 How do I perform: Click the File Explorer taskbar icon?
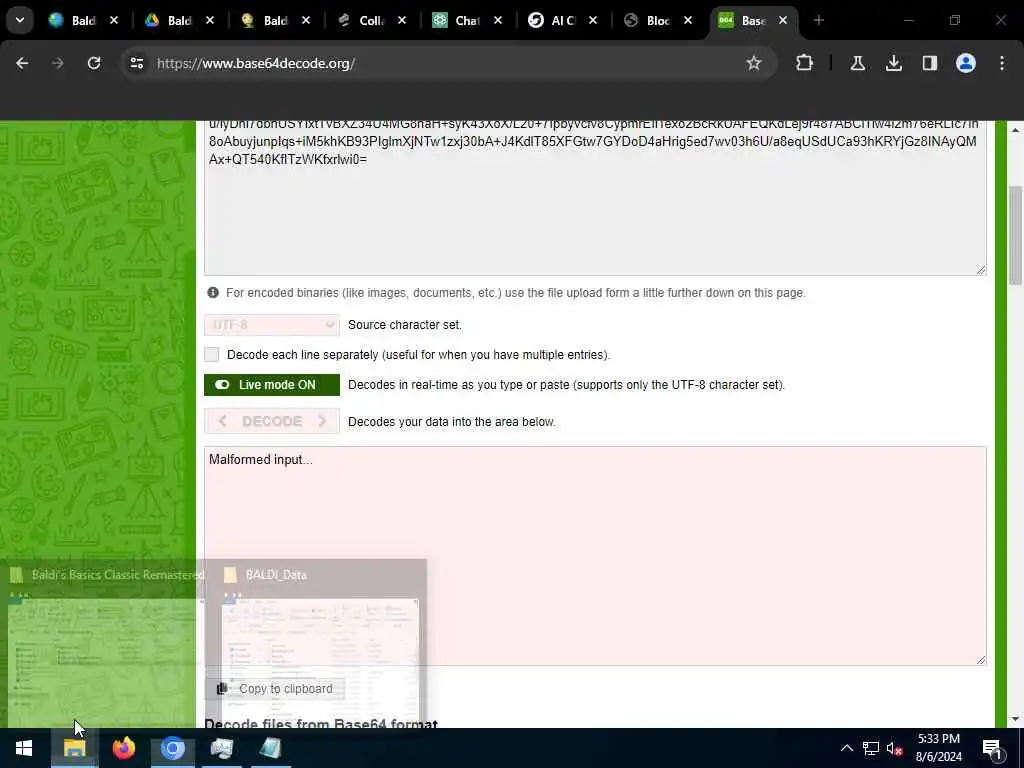coord(74,748)
